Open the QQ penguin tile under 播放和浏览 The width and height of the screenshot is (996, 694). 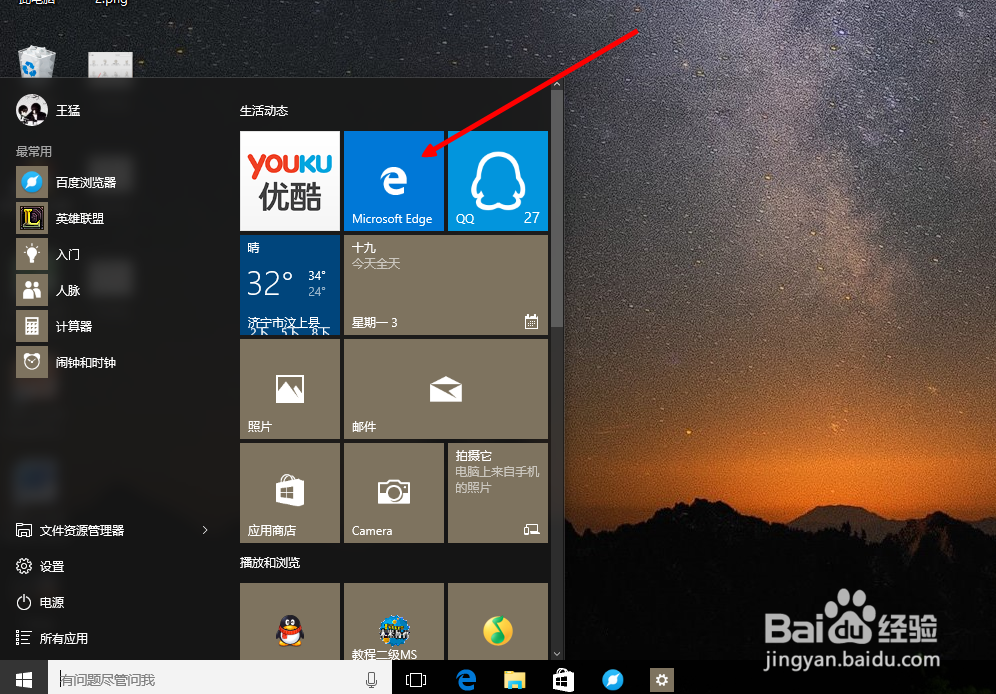click(x=290, y=622)
